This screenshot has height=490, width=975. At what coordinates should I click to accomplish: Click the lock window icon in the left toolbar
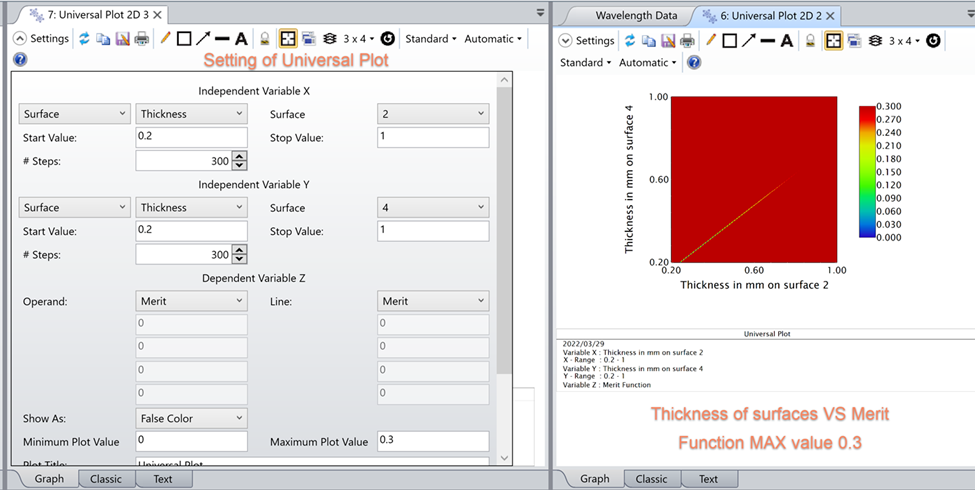(x=265, y=39)
